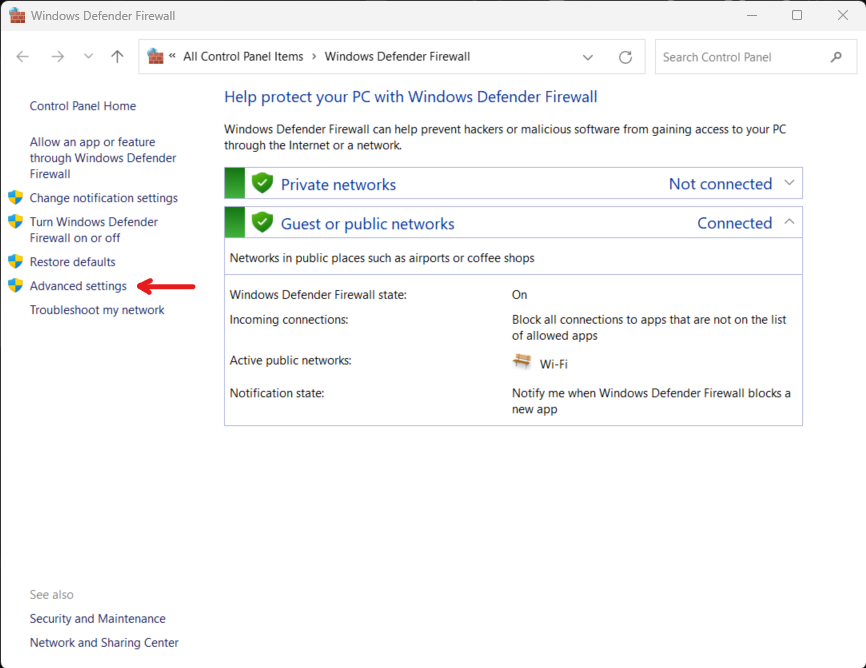Viewport: 866px width, 668px height.
Task: Click Help protect your PC heading
Action: [410, 97]
